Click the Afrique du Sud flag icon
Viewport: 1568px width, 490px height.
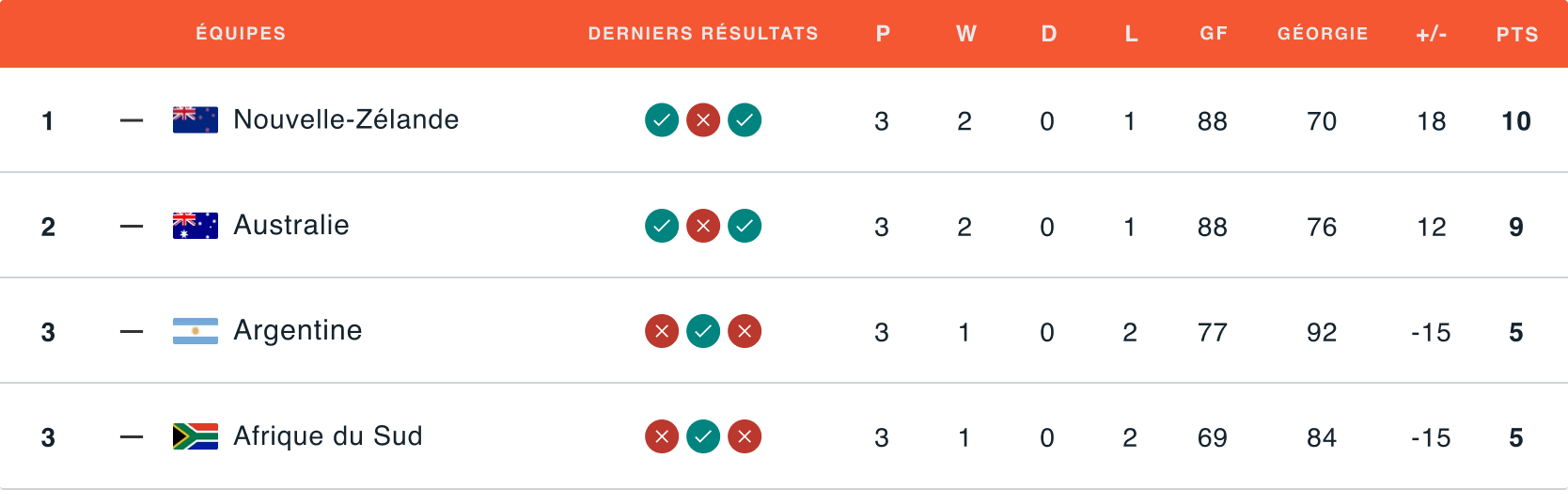click(x=196, y=436)
